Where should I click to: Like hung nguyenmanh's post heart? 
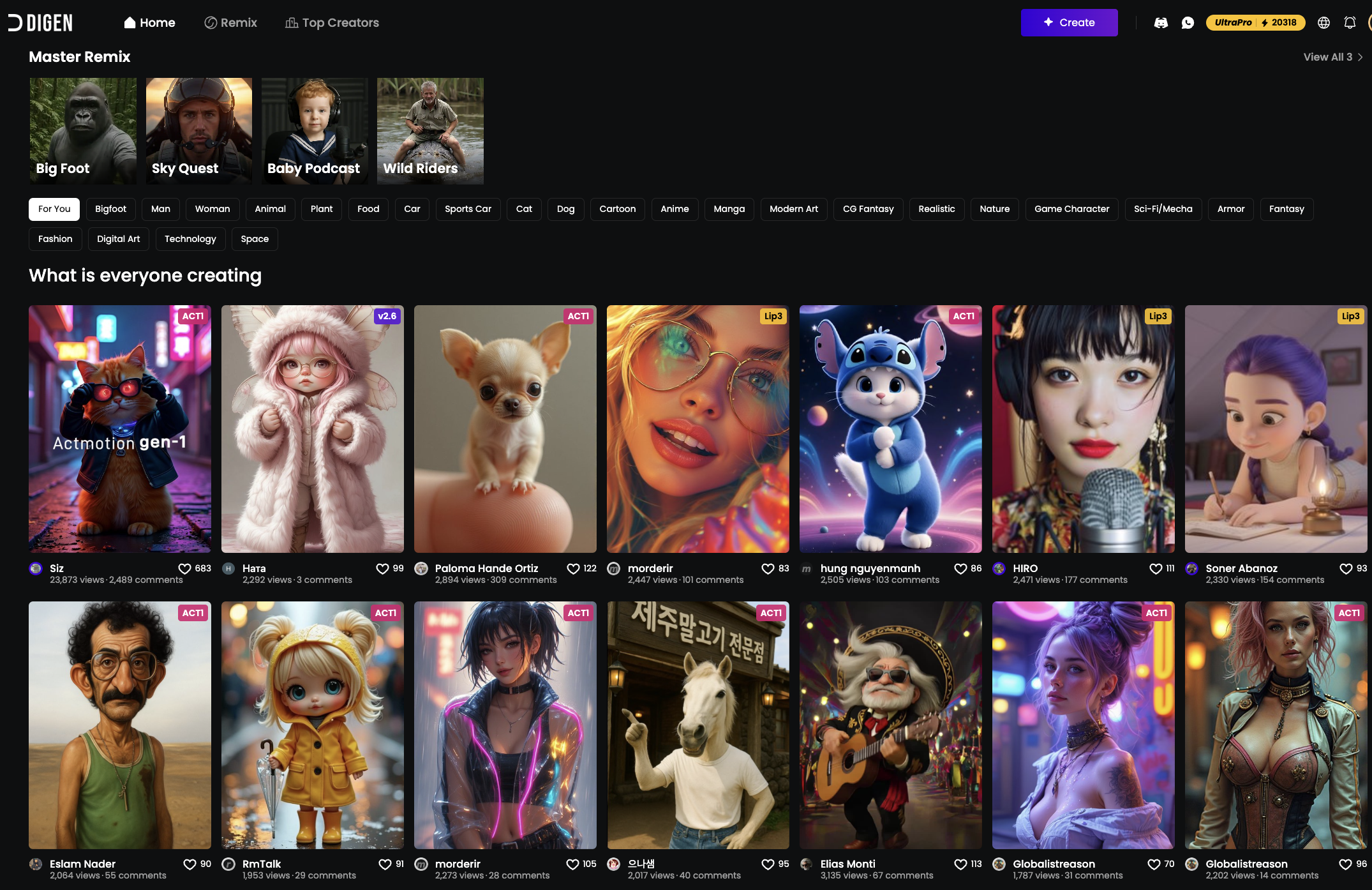click(x=960, y=568)
